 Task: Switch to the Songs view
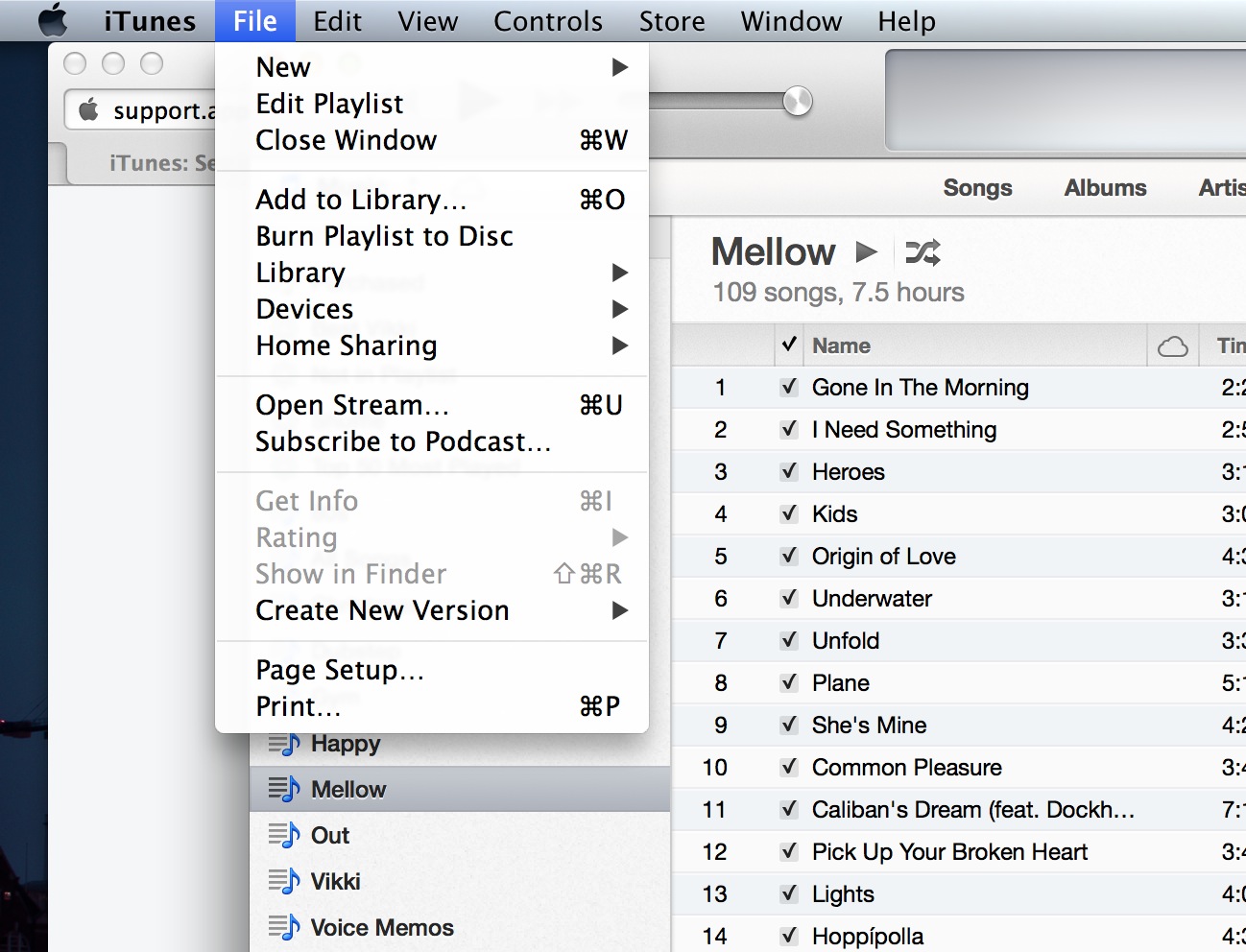[977, 188]
